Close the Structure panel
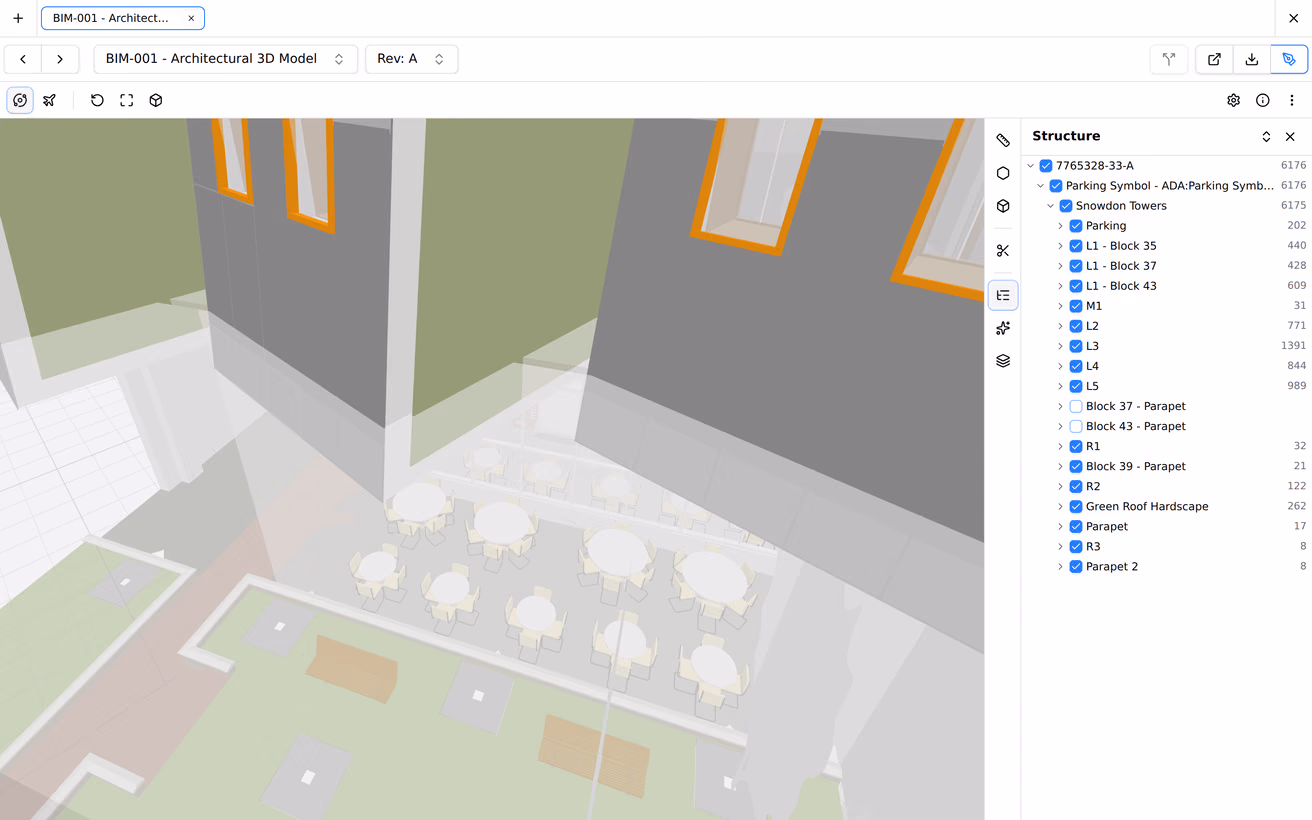 1290,137
